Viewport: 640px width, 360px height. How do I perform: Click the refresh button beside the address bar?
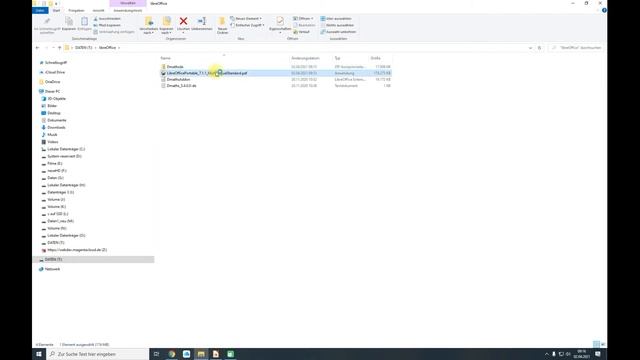540,48
